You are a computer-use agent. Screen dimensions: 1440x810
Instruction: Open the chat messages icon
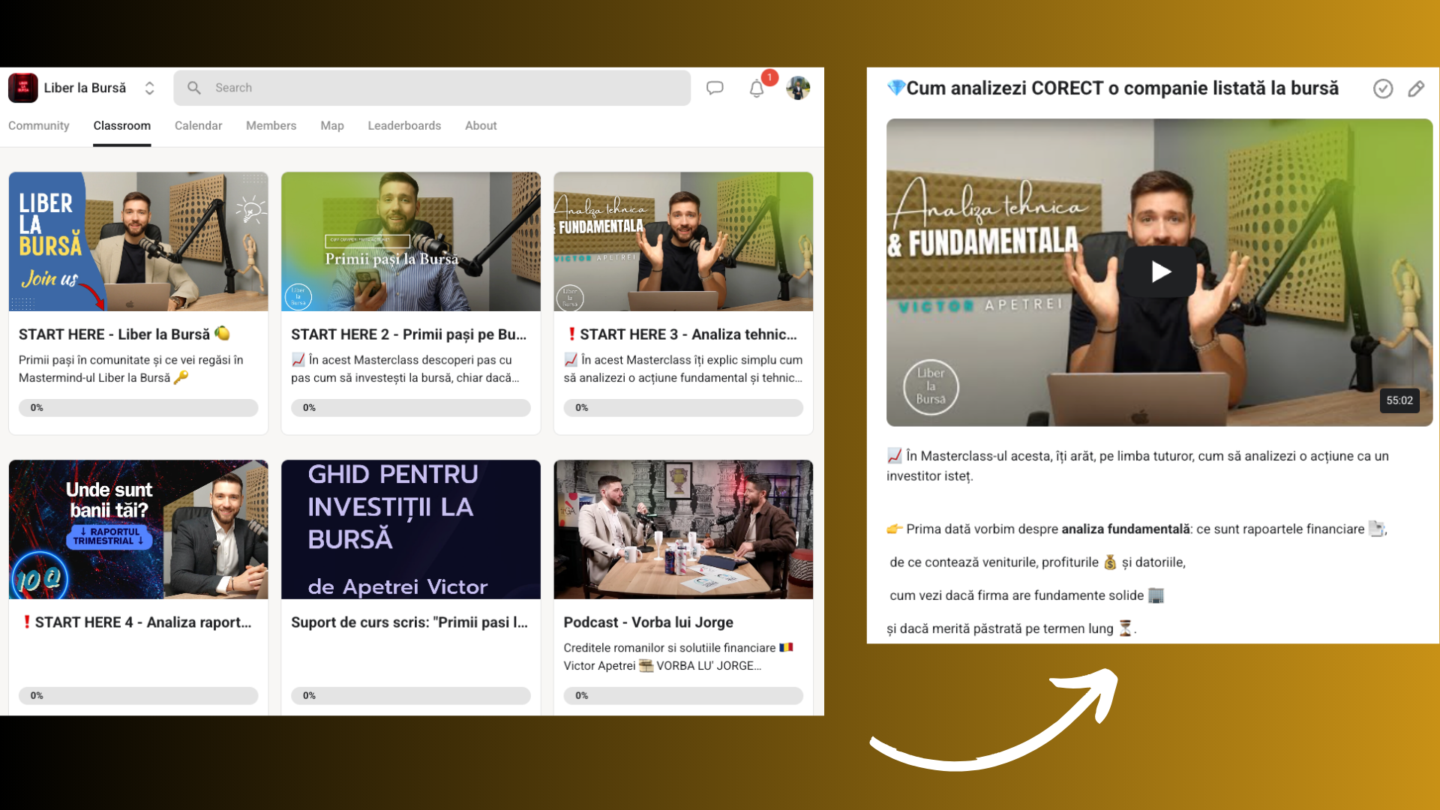coord(715,88)
